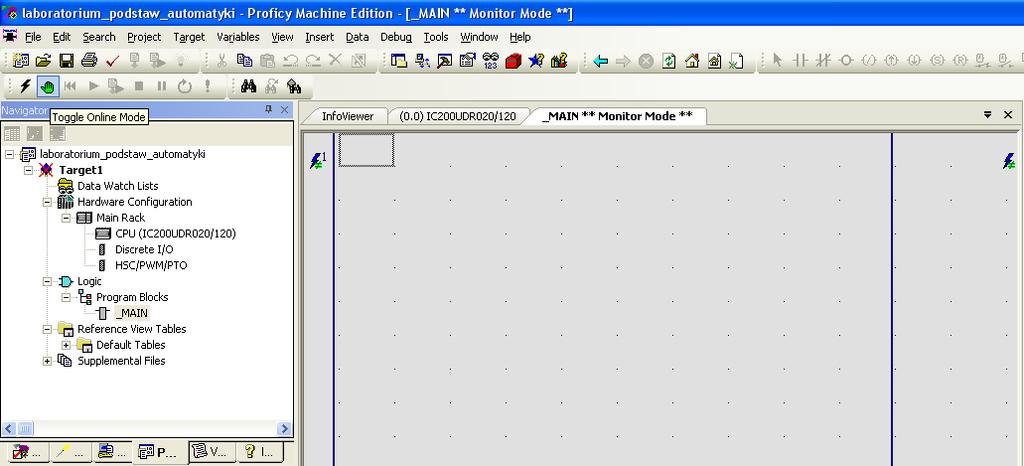Collapse the Hardware Configuration node
Image resolution: width=1024 pixels, height=466 pixels.
[x=47, y=202]
